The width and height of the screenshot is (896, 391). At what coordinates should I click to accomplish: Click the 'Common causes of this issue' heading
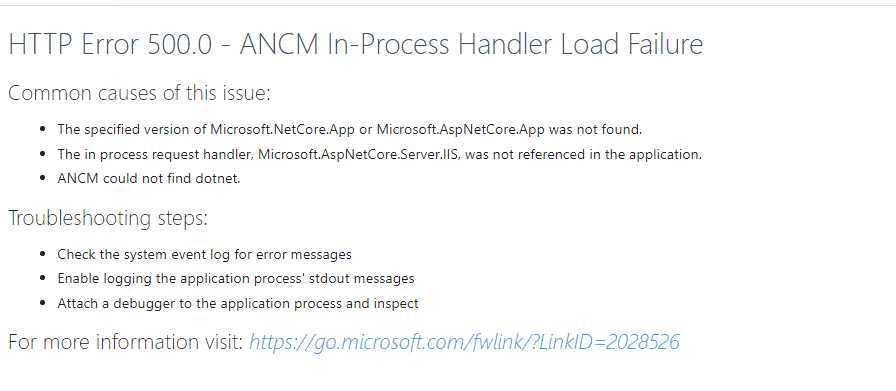coord(139,93)
